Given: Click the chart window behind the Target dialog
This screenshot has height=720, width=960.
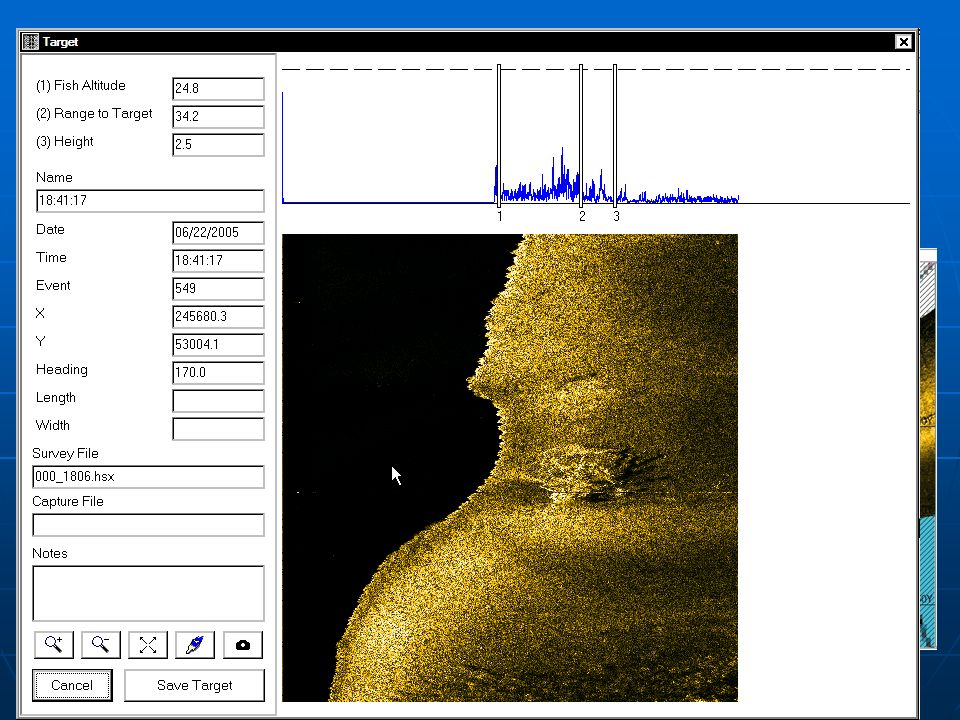Looking at the screenshot, I should 928,447.
